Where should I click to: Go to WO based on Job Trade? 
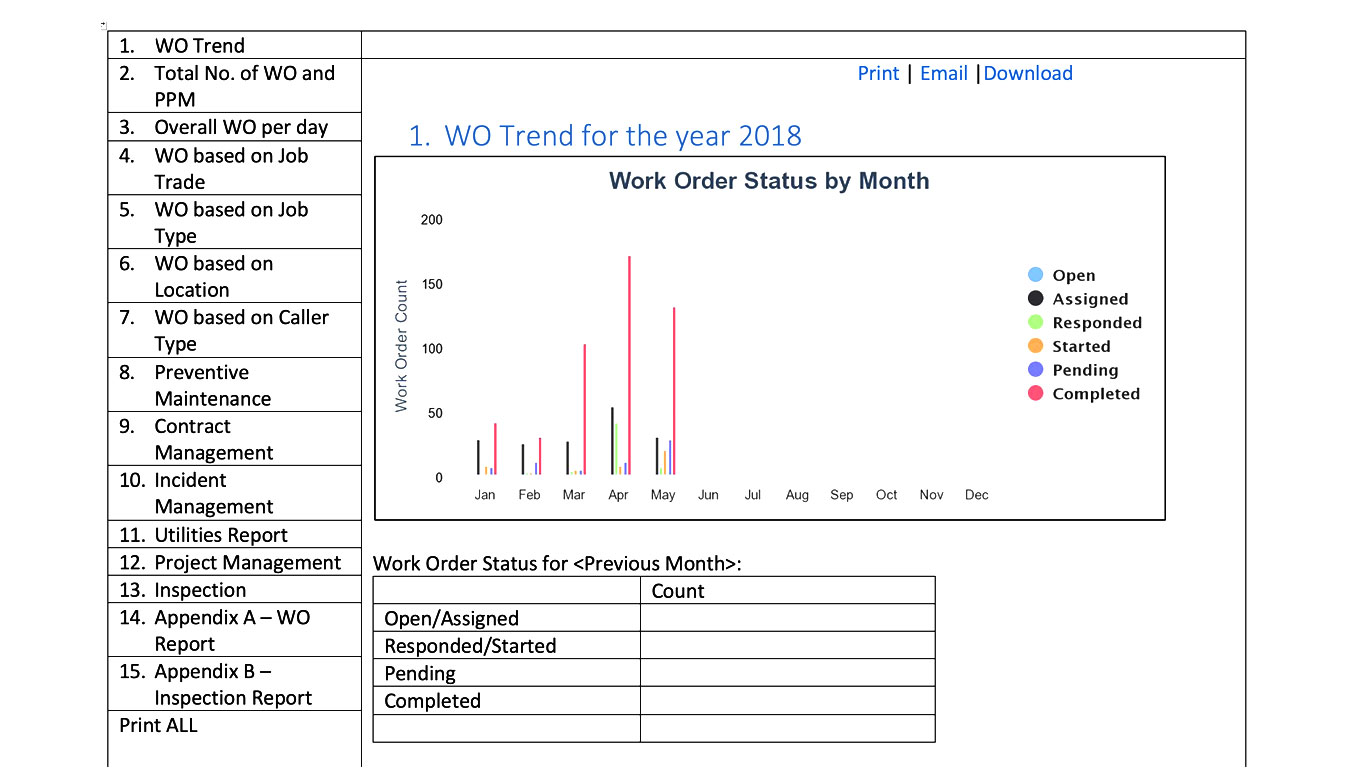coord(231,168)
